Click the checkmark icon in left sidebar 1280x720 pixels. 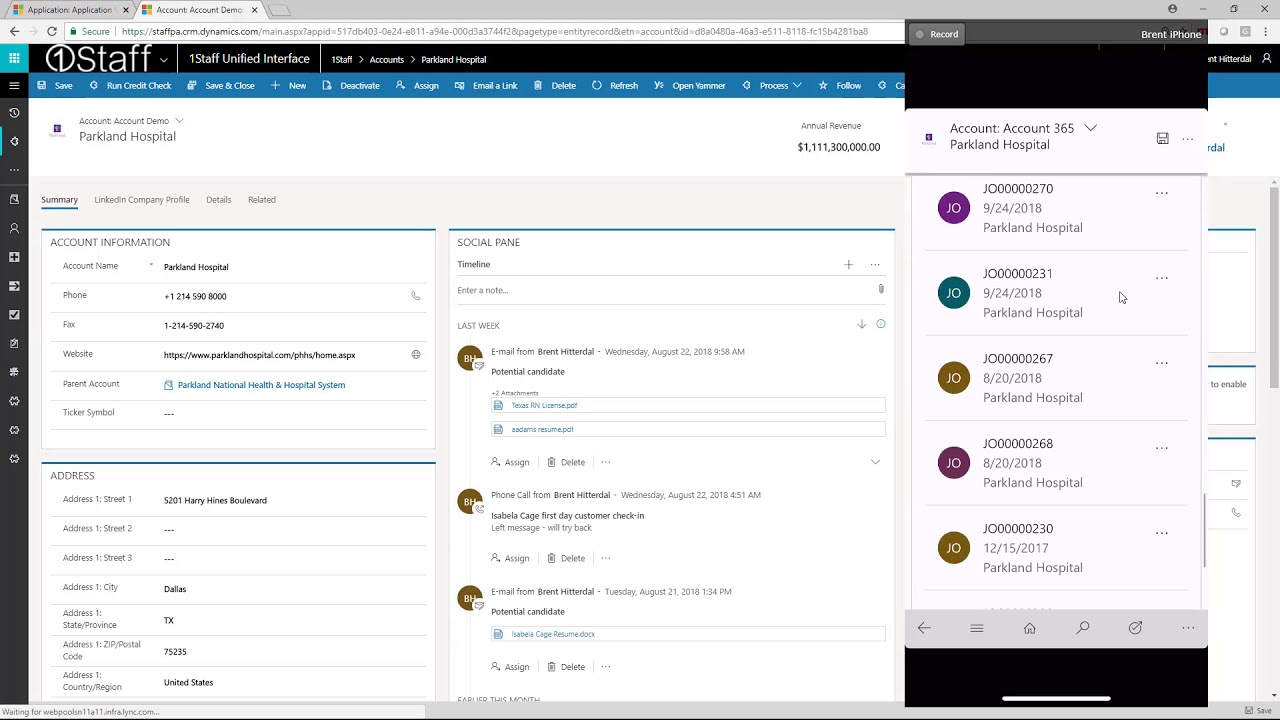[x=14, y=315]
